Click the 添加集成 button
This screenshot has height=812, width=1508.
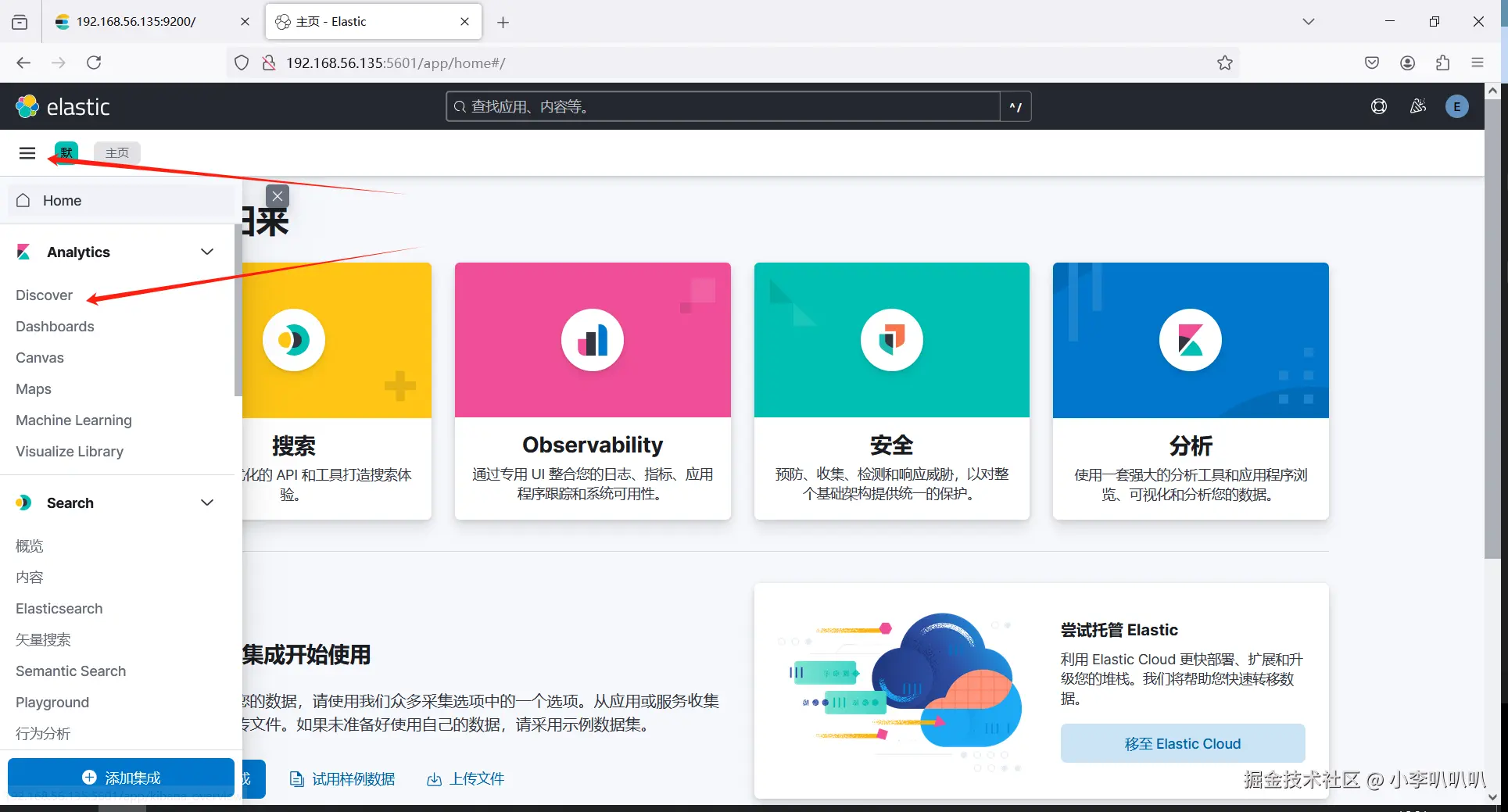tap(121, 778)
